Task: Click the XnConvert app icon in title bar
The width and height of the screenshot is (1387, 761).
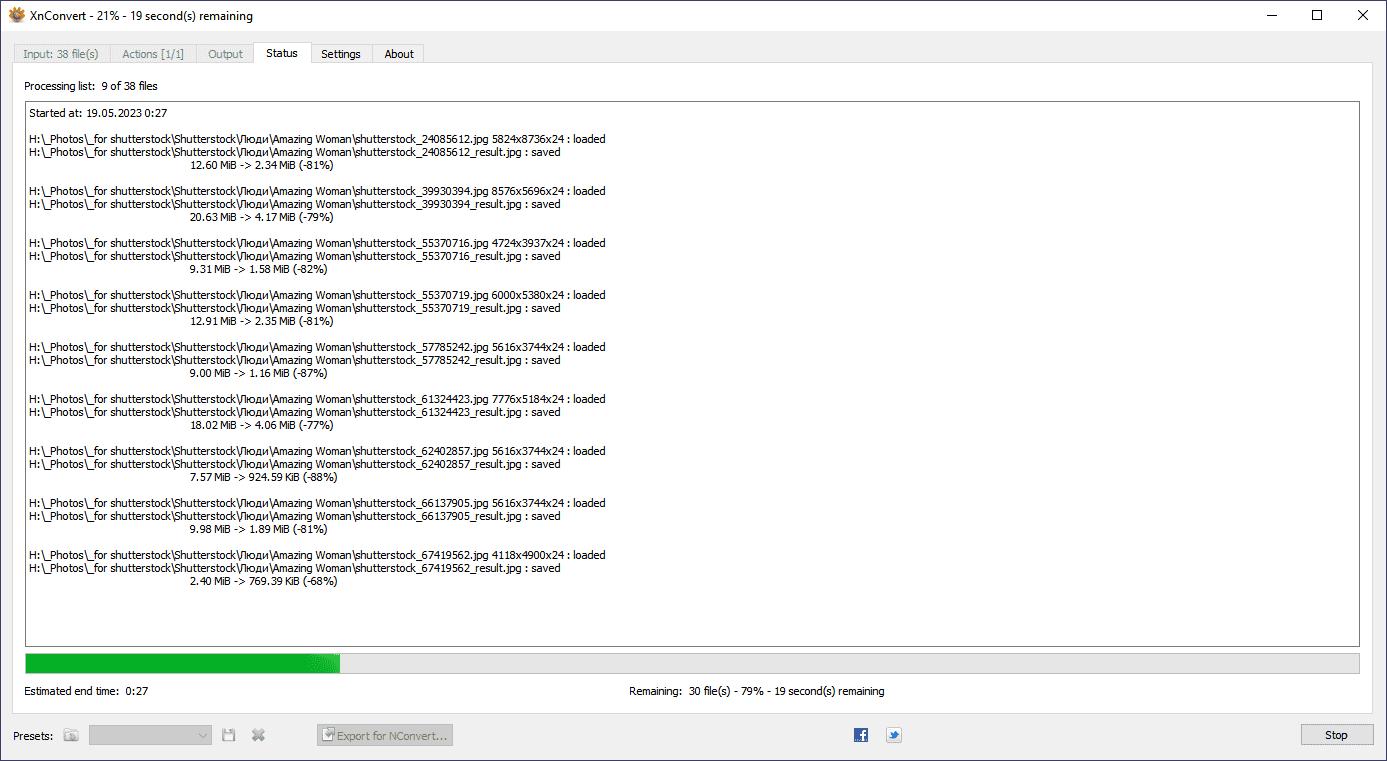Action: (x=16, y=15)
